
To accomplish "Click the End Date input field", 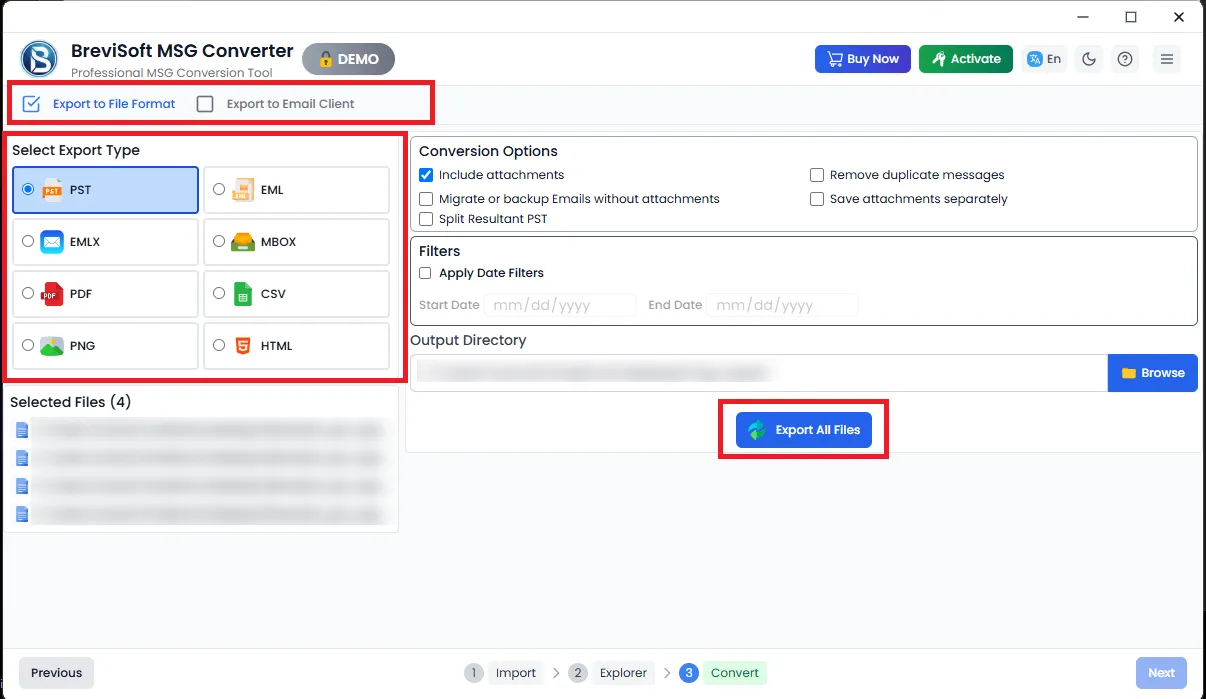I will click(x=782, y=305).
